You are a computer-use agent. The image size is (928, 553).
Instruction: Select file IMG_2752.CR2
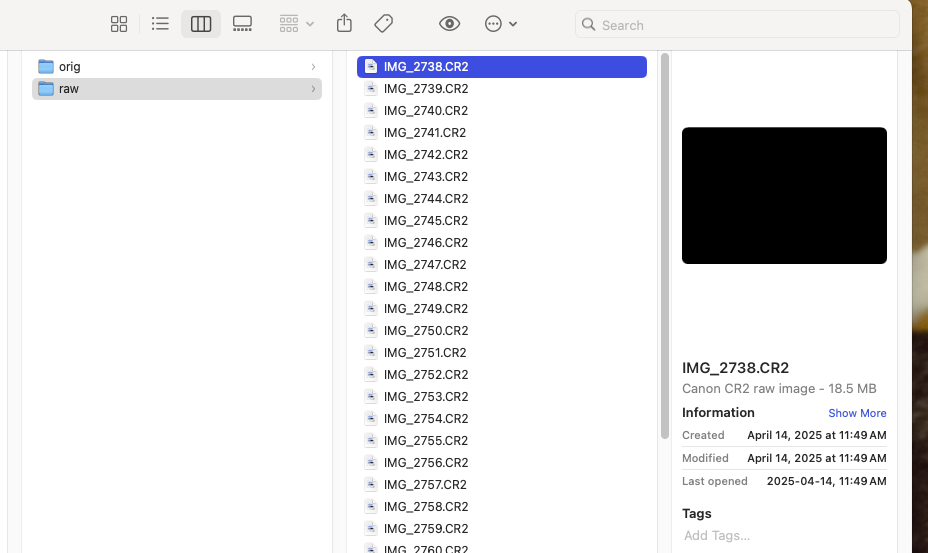pos(501,375)
